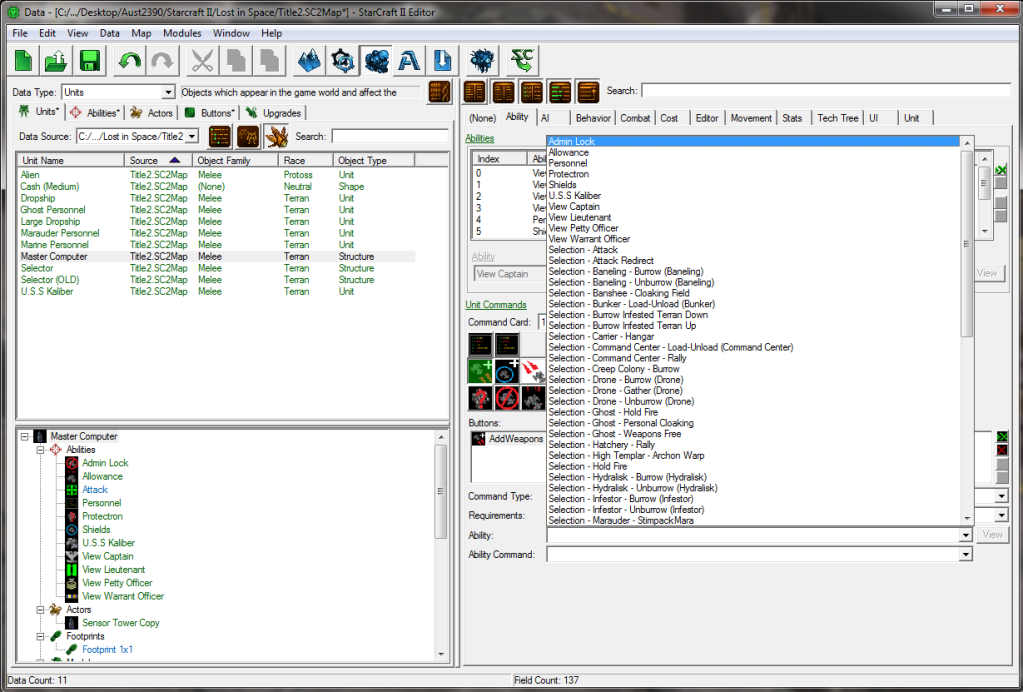Click the Abilities link heading
The image size is (1023, 692).
[480, 138]
